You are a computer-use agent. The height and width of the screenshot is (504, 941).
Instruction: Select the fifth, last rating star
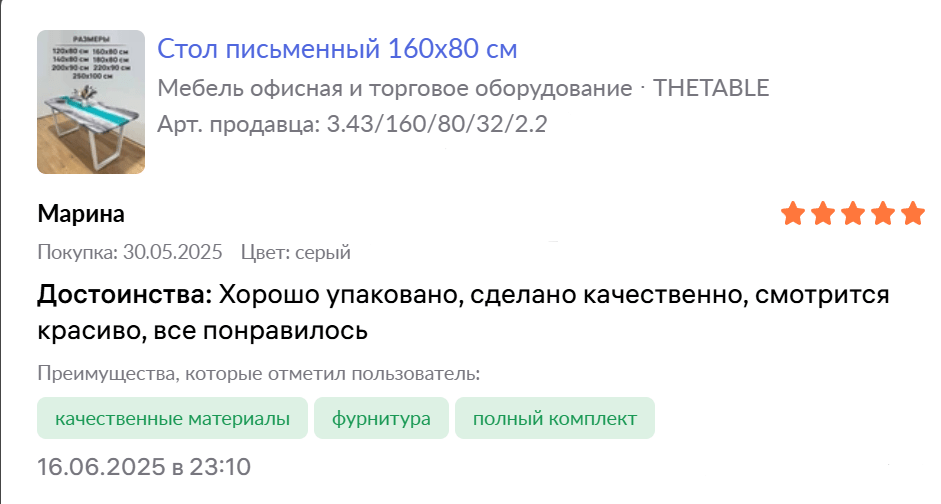point(913,213)
